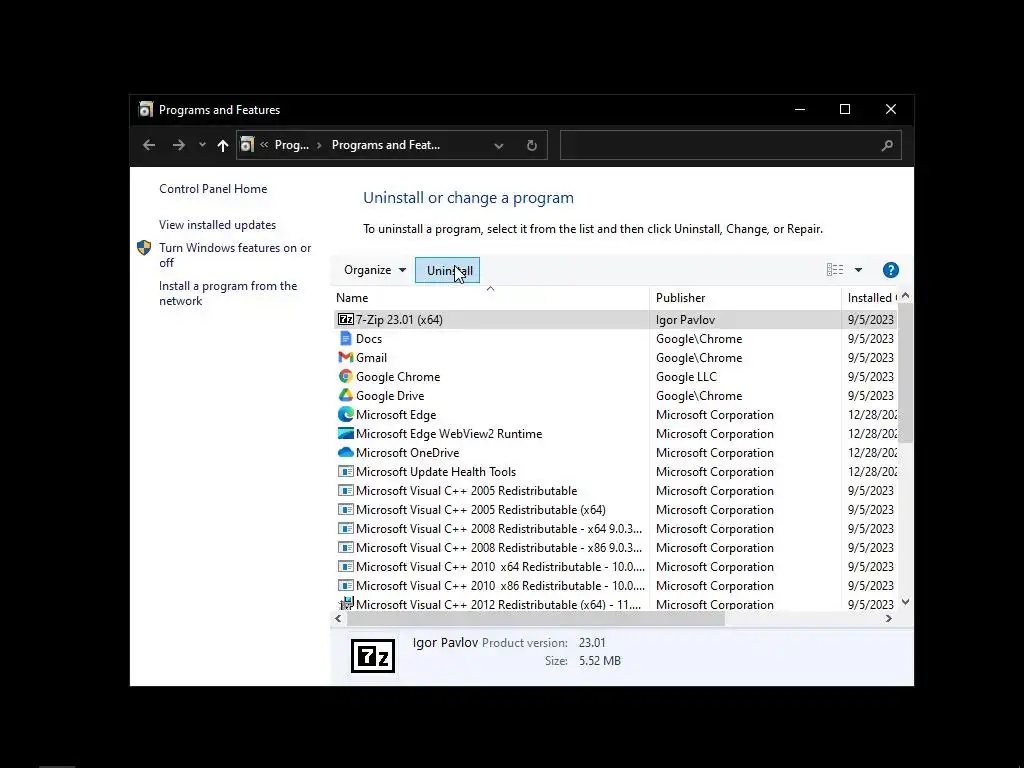This screenshot has width=1024, height=768.
Task: Click the Back navigation arrow
Action: coord(149,145)
